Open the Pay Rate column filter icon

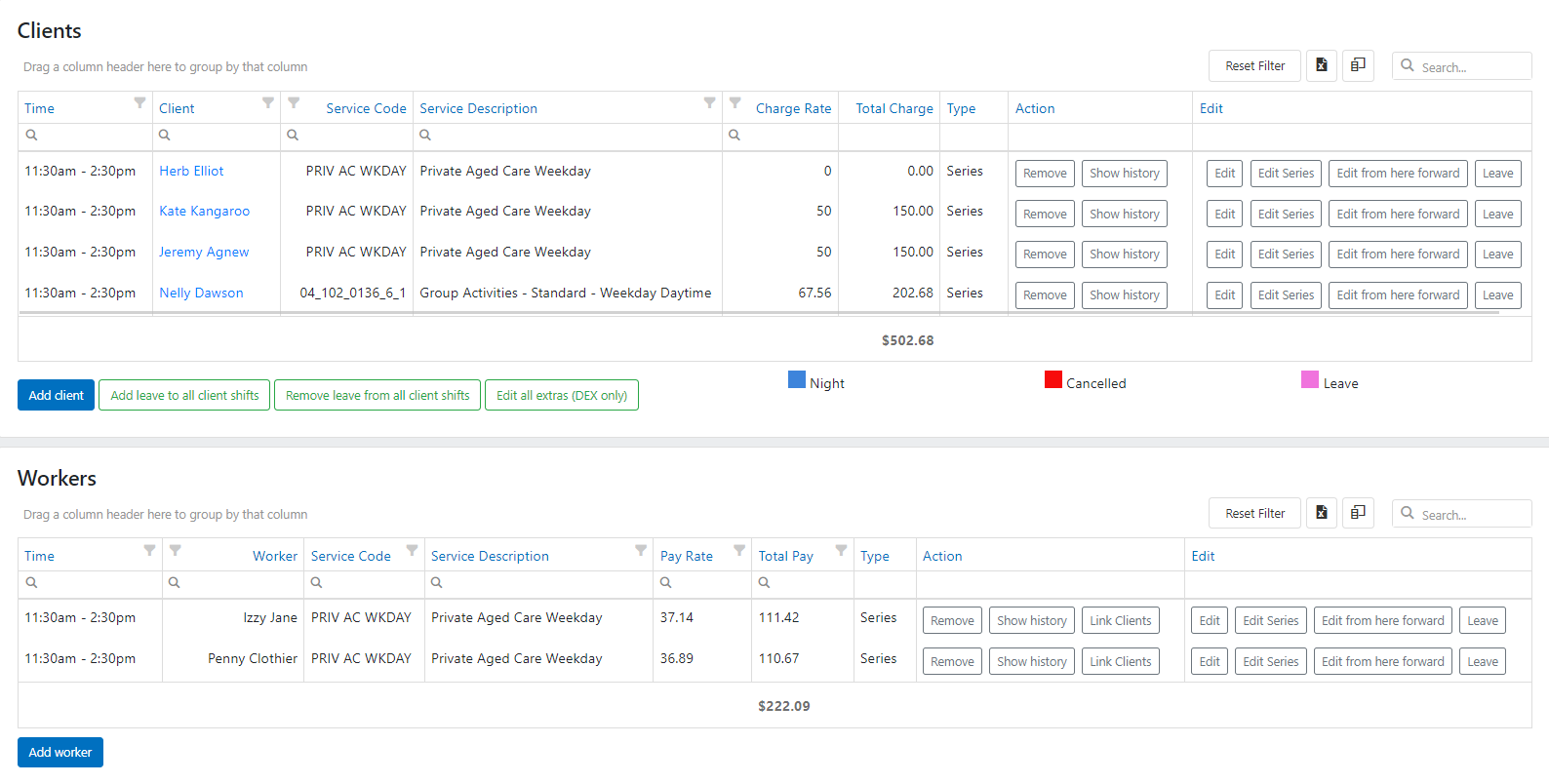pos(739,550)
